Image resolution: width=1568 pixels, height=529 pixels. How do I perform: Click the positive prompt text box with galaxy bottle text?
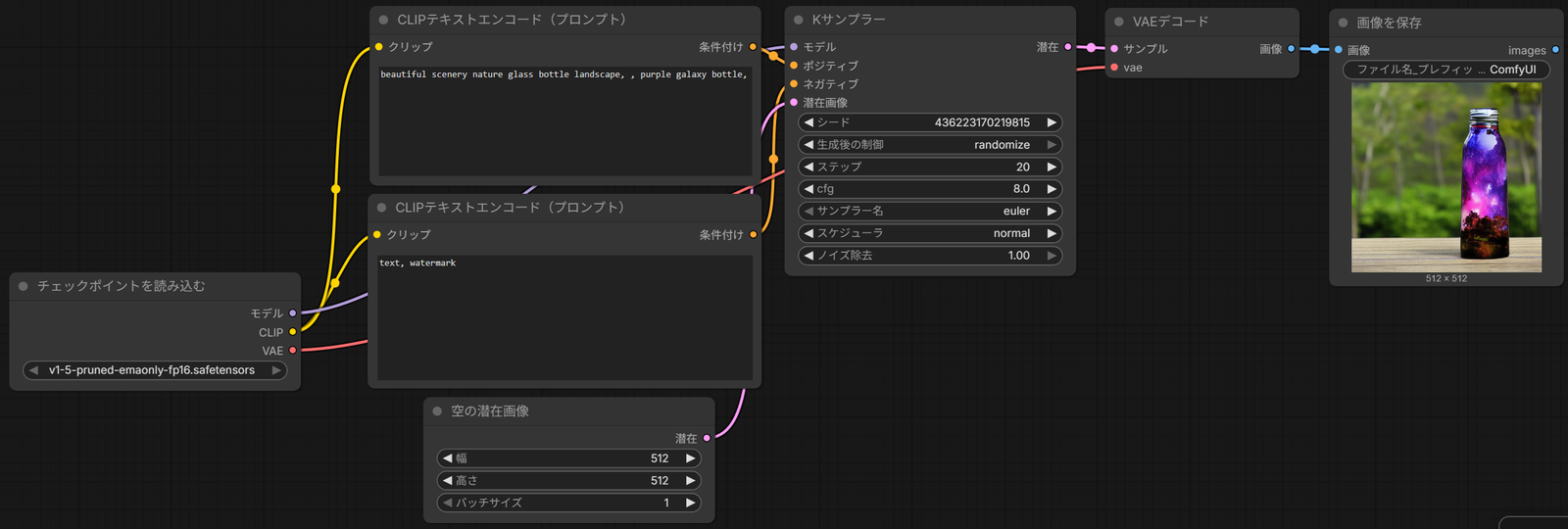[x=565, y=121]
